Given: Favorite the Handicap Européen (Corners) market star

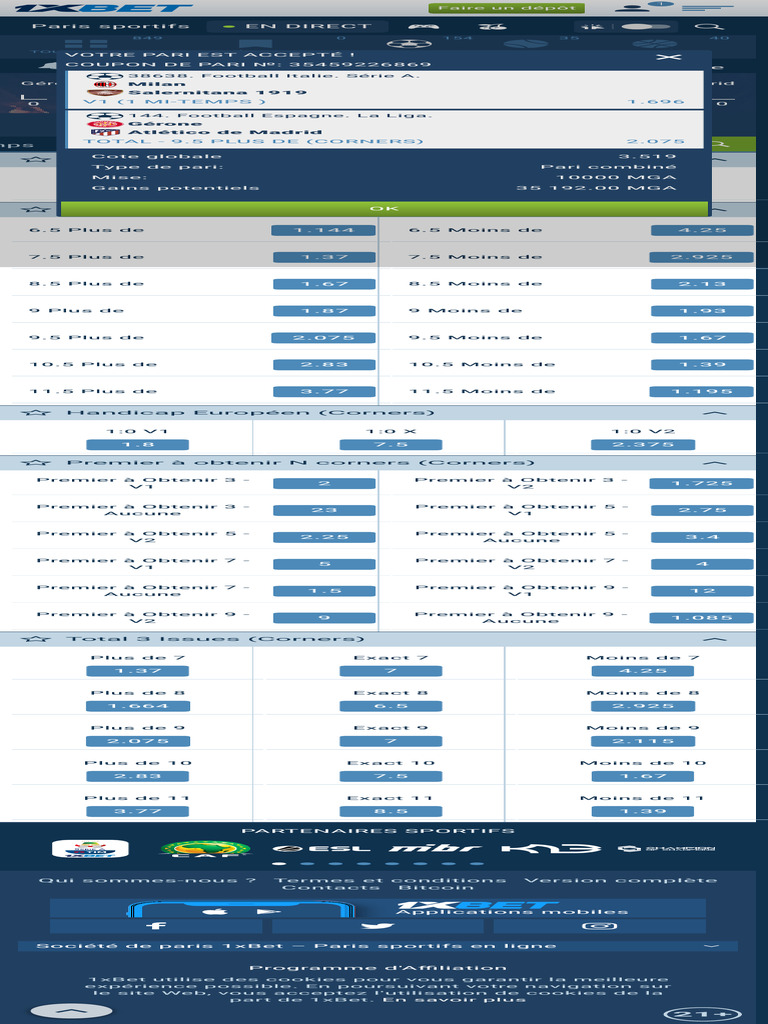Looking at the screenshot, I should [35, 413].
